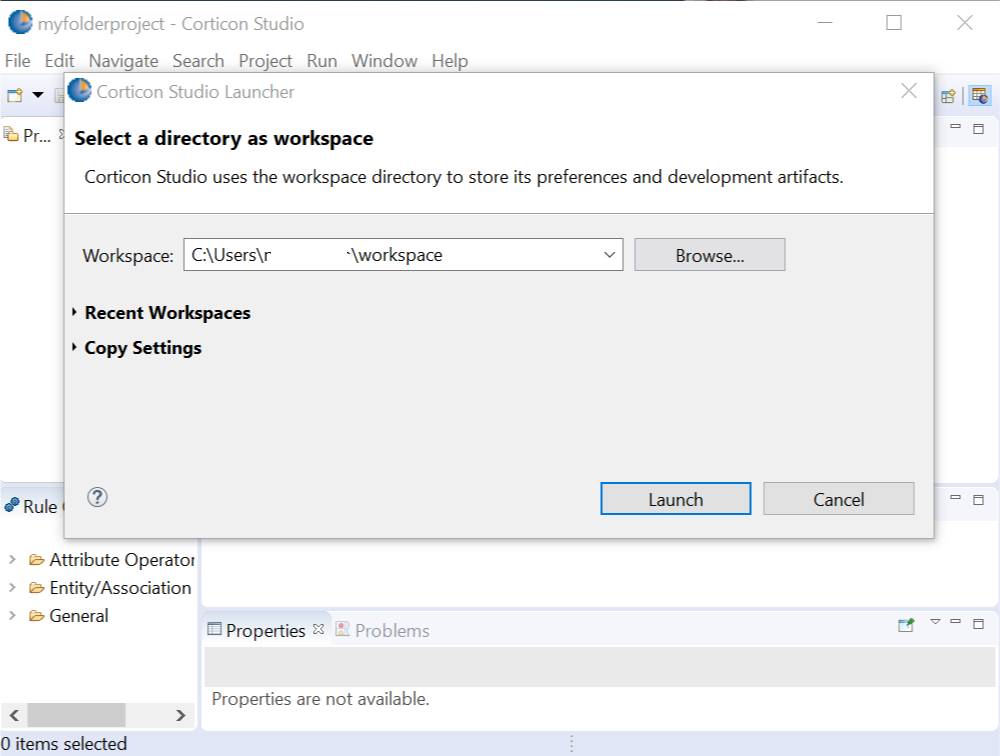
Task: Click the Corticon Studio app icon in title bar
Action: (x=20, y=23)
